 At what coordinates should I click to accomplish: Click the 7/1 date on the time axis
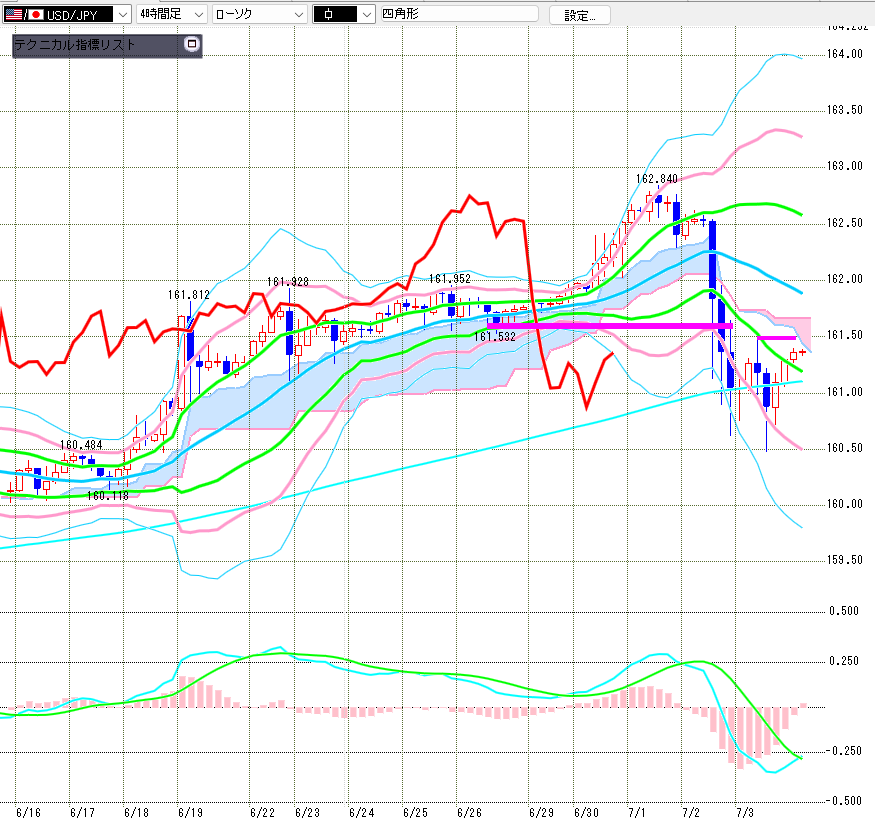(636, 813)
